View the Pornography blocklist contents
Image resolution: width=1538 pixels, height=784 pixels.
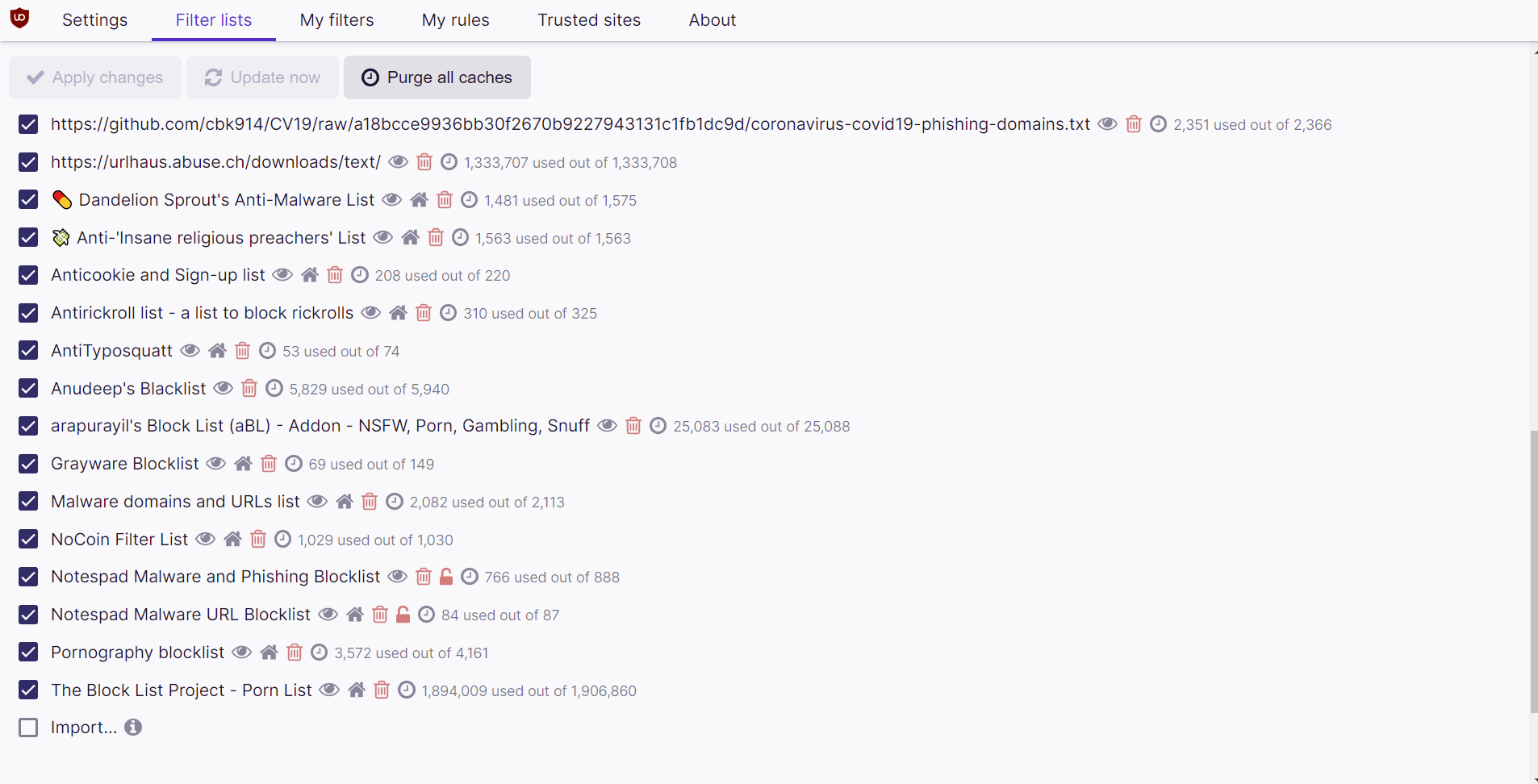[240, 652]
